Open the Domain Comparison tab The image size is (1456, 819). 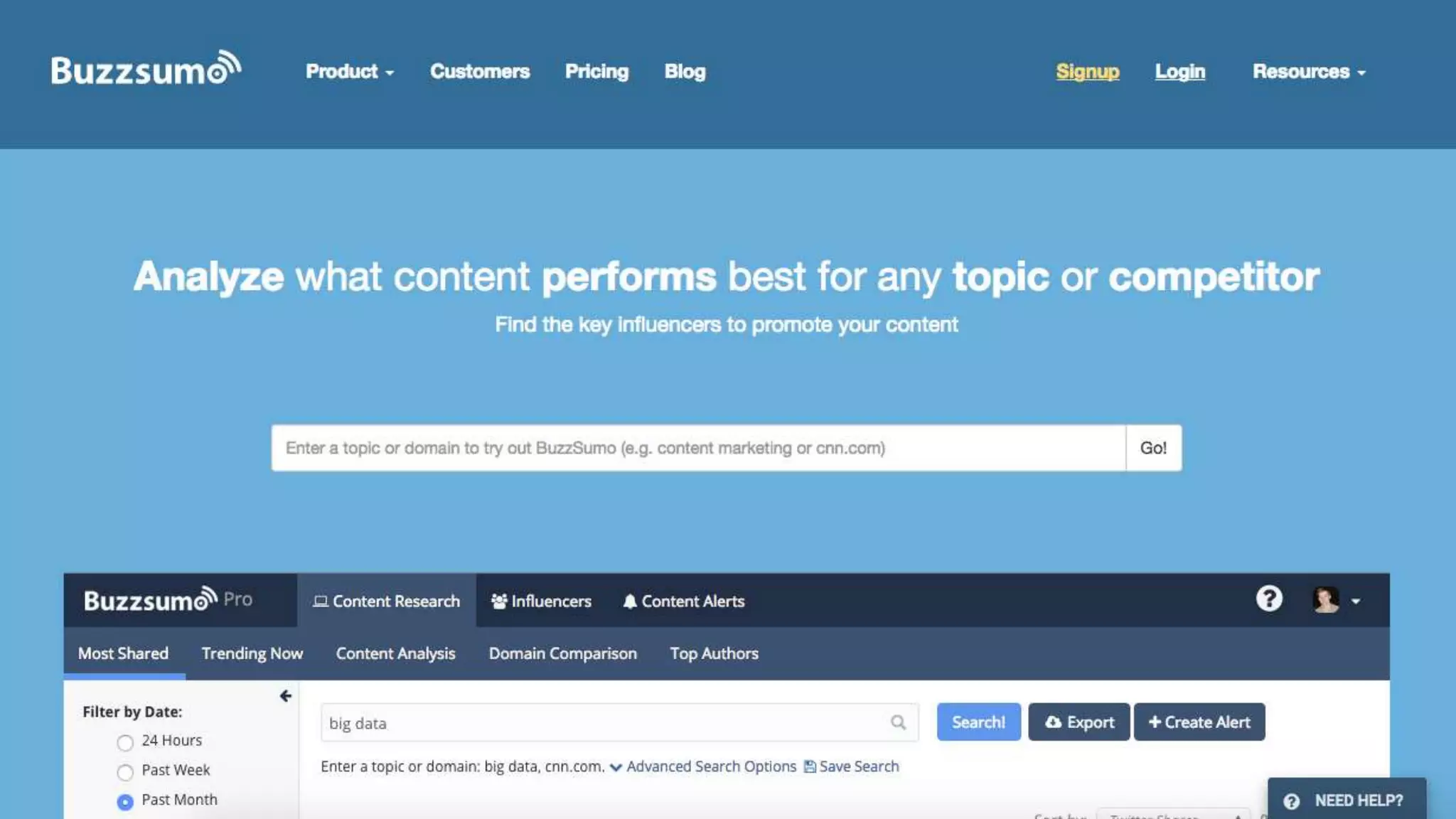coord(562,653)
